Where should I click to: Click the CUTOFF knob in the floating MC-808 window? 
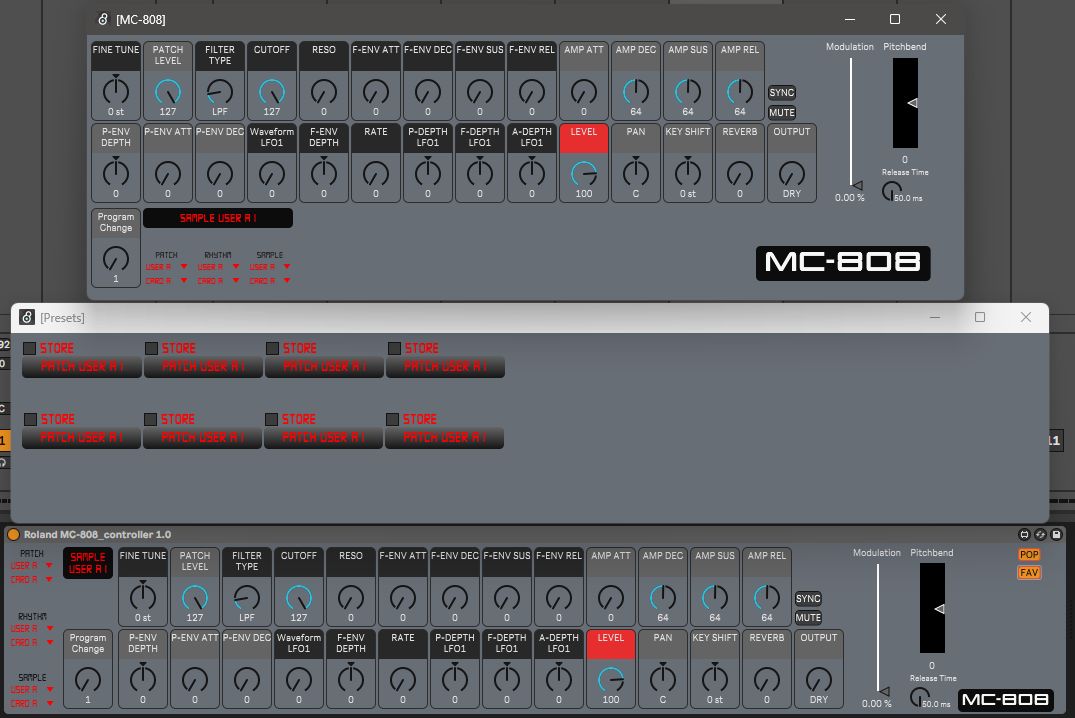pyautogui.click(x=271, y=93)
